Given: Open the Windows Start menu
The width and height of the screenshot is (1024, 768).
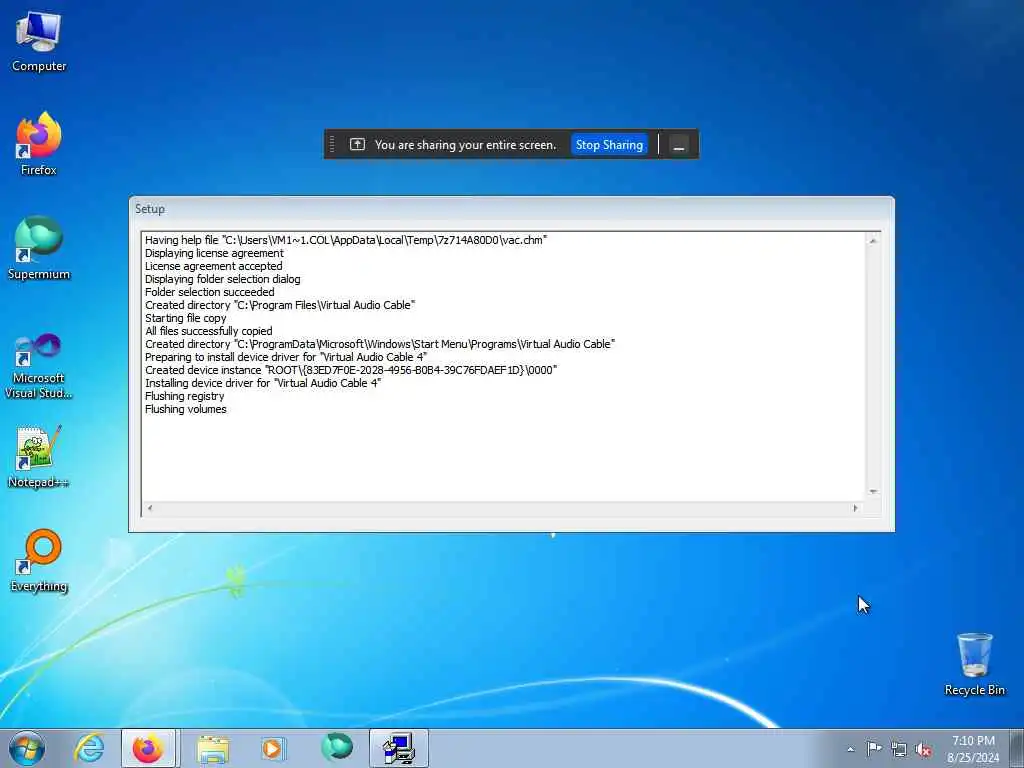Looking at the screenshot, I should pos(27,748).
